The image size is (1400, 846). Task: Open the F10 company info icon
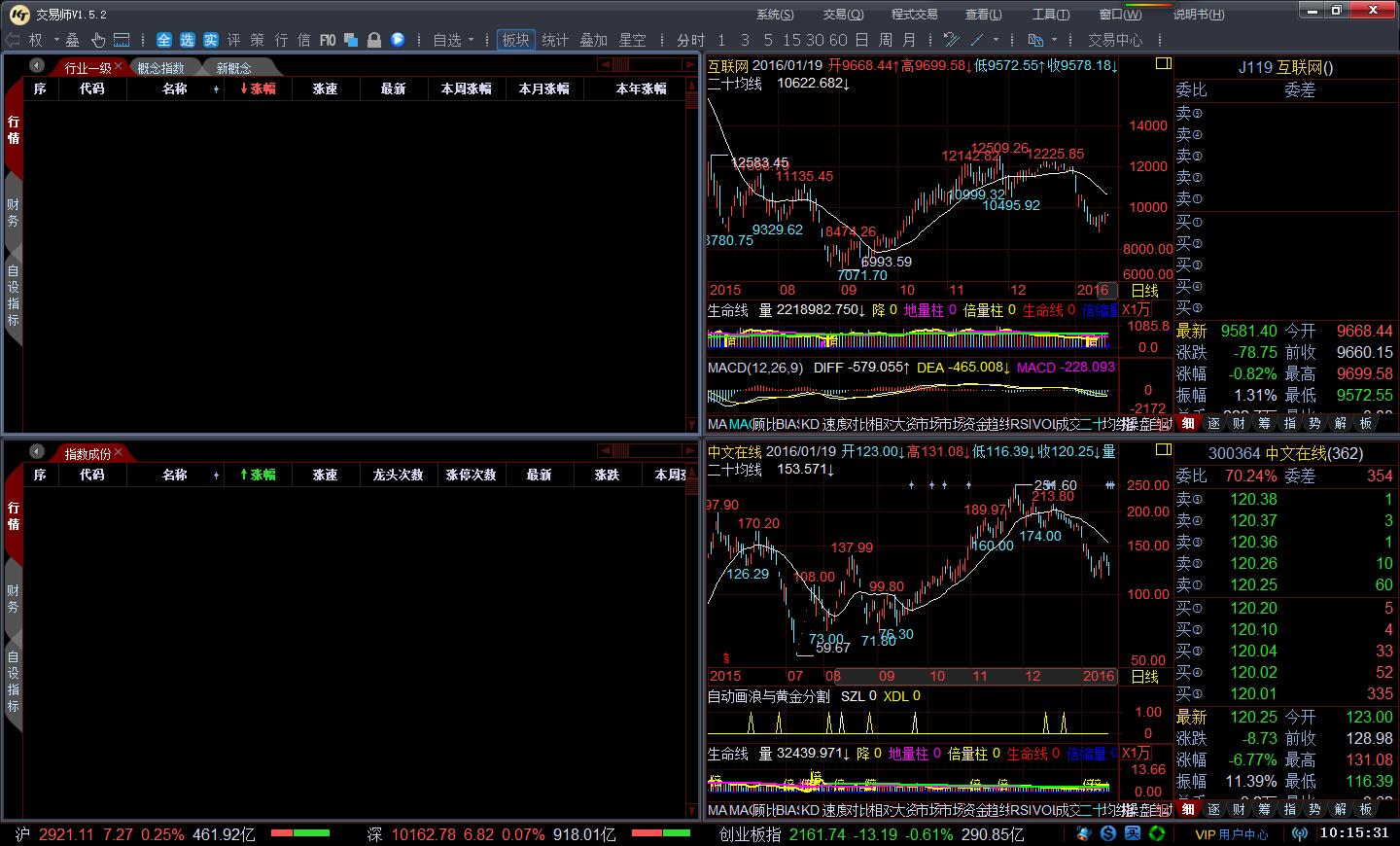328,40
